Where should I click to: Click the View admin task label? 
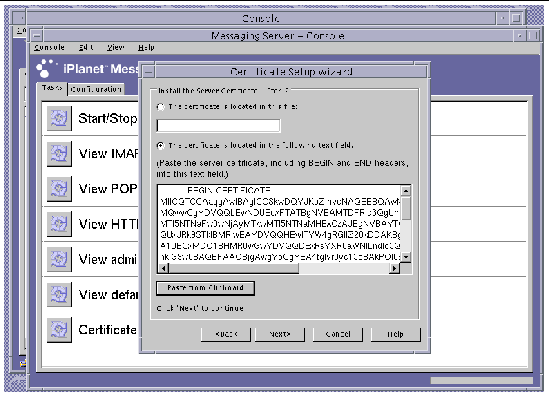point(108,259)
